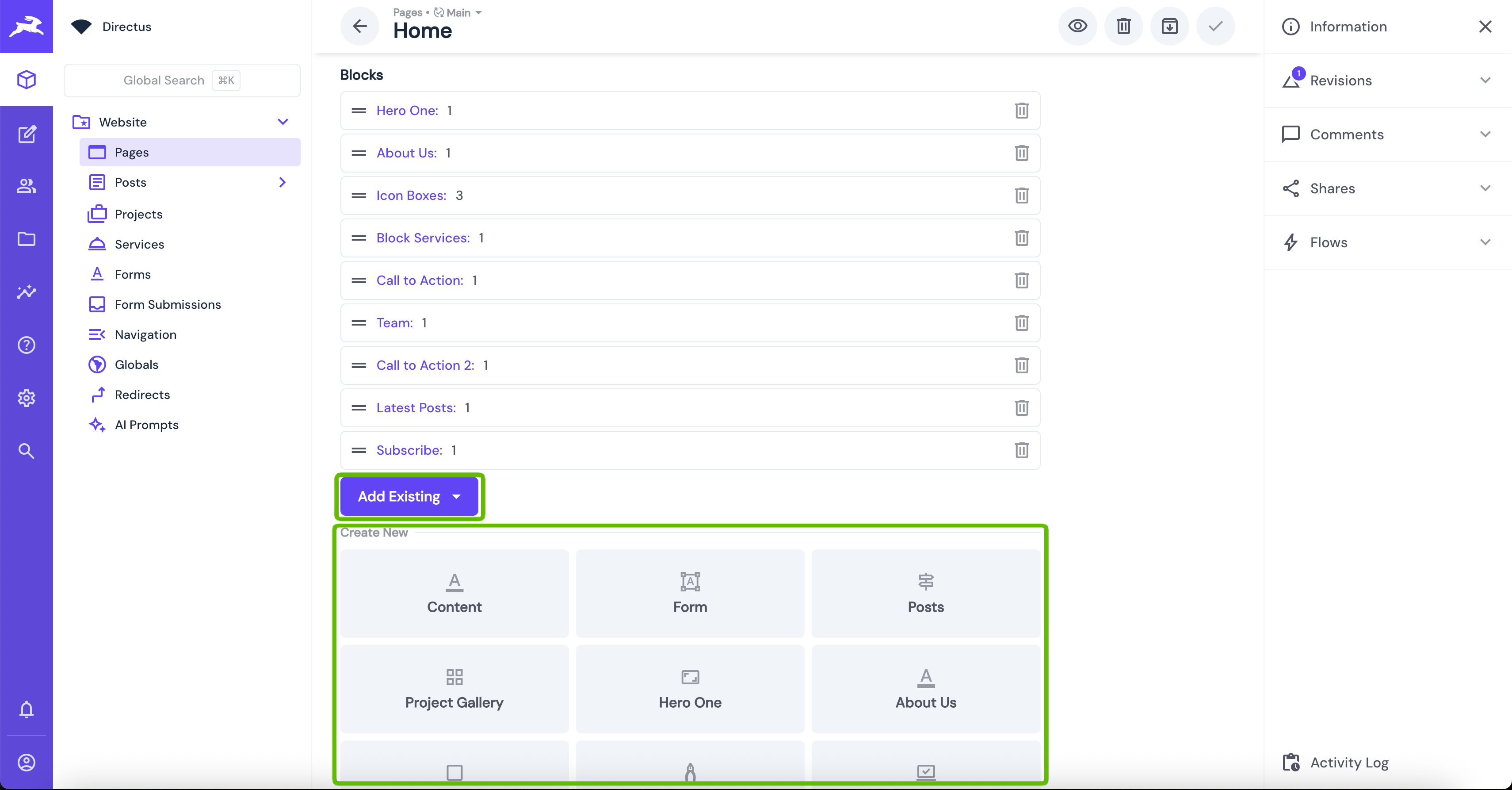Click the archive item icon in header
Screen dimensions: 1512x790
click(x=1169, y=26)
